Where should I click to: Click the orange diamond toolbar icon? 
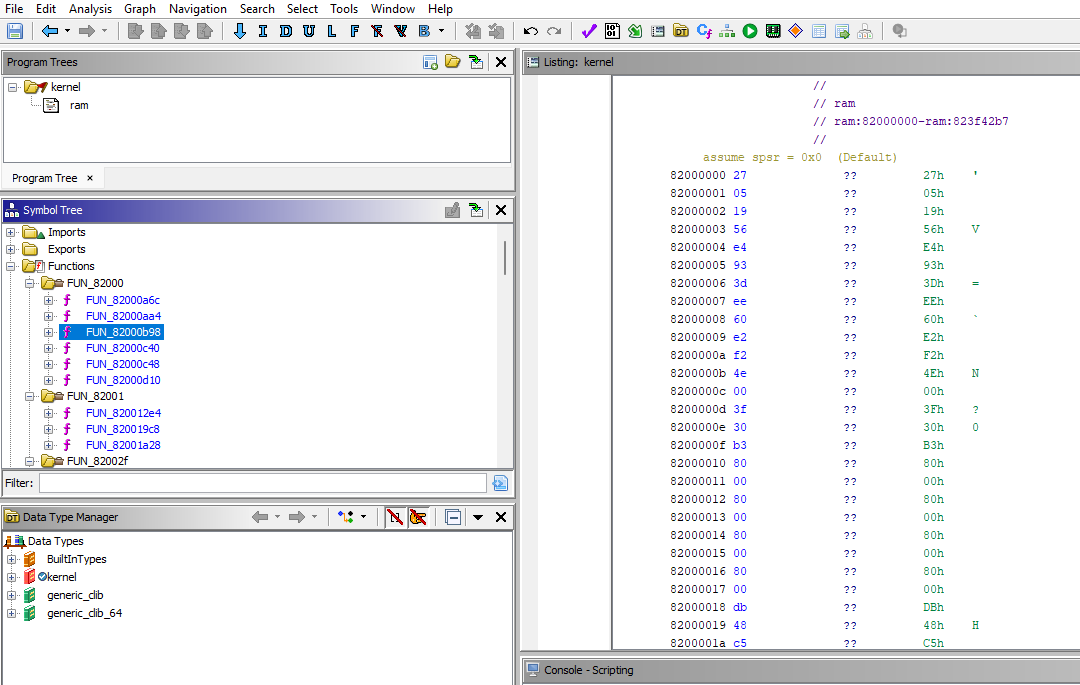pos(796,31)
